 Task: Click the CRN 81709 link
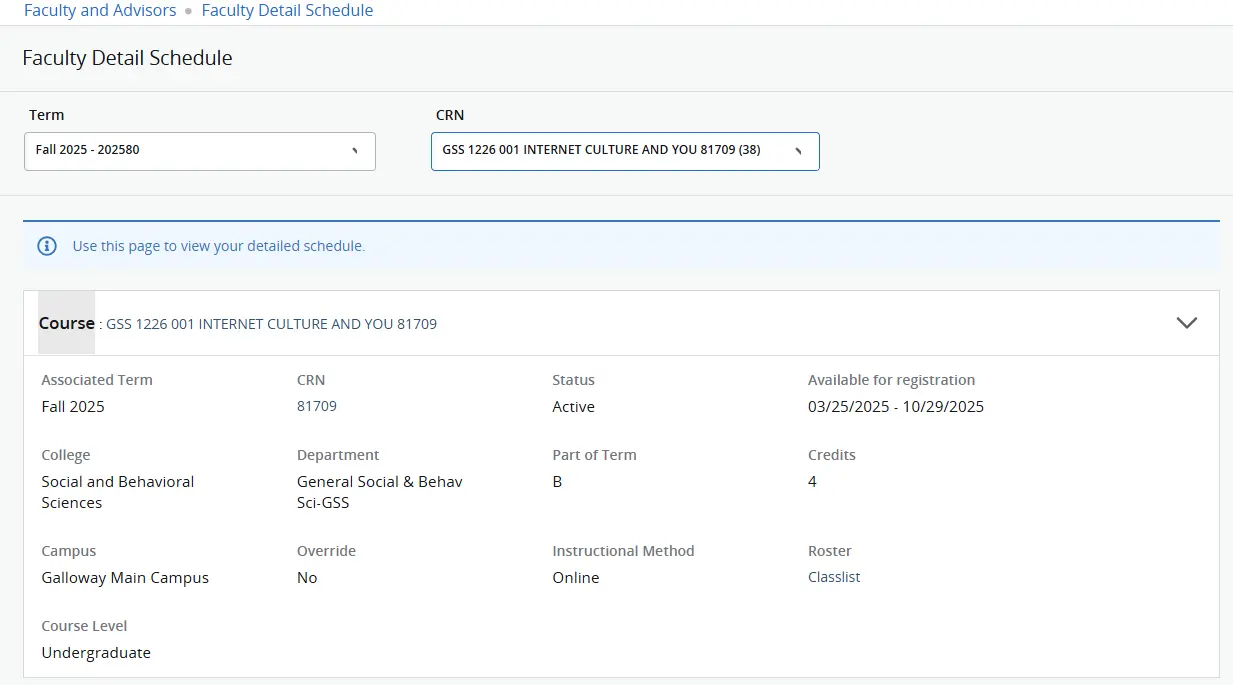[x=317, y=406]
